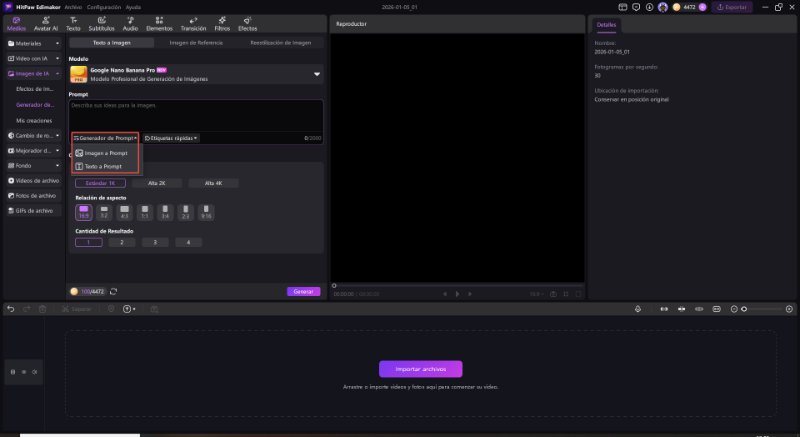Image resolution: width=800 pixels, height=437 pixels.
Task: Open the Avatar AI tool
Action: [x=45, y=23]
